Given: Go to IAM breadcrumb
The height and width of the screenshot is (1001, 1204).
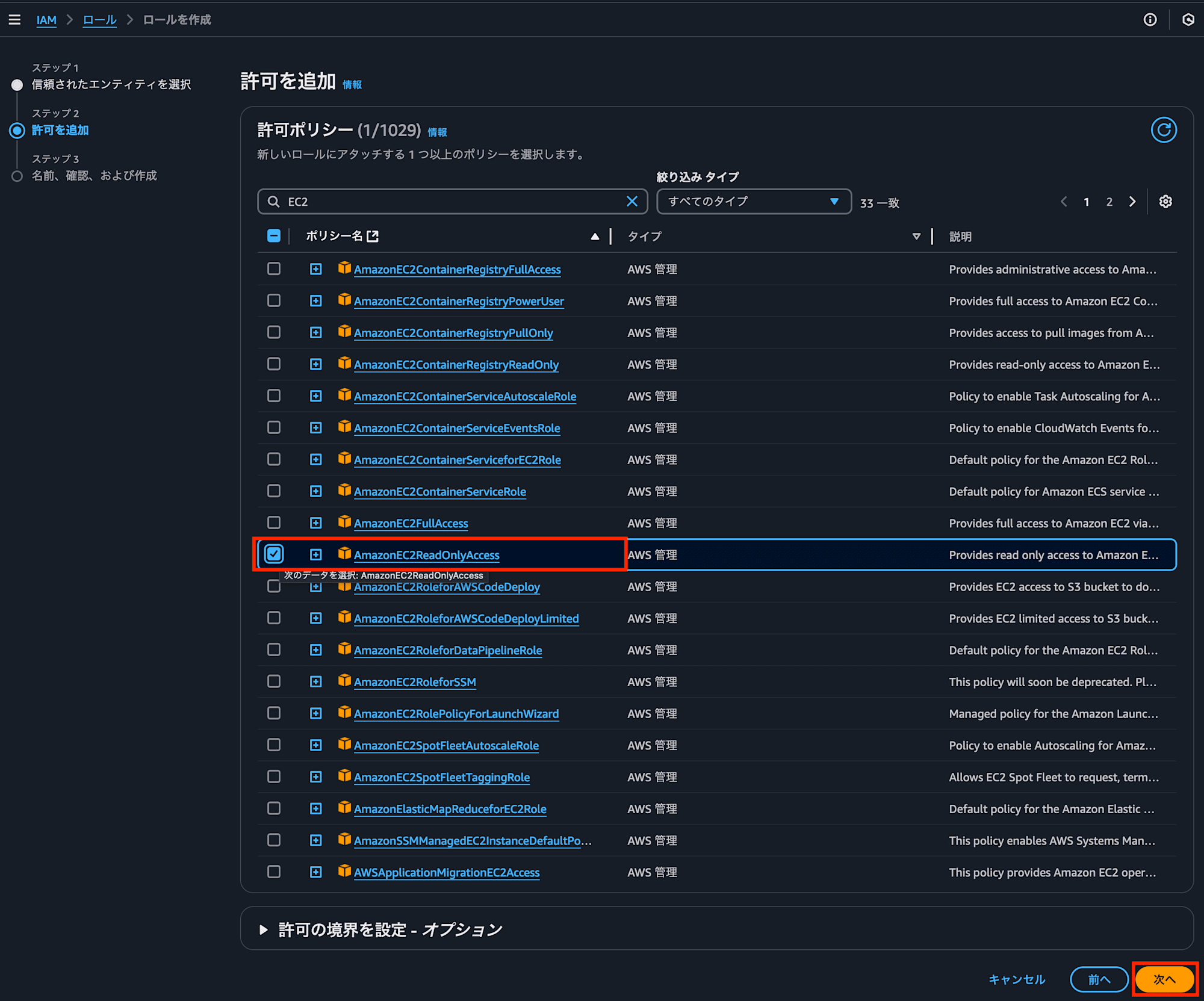Looking at the screenshot, I should 46,20.
